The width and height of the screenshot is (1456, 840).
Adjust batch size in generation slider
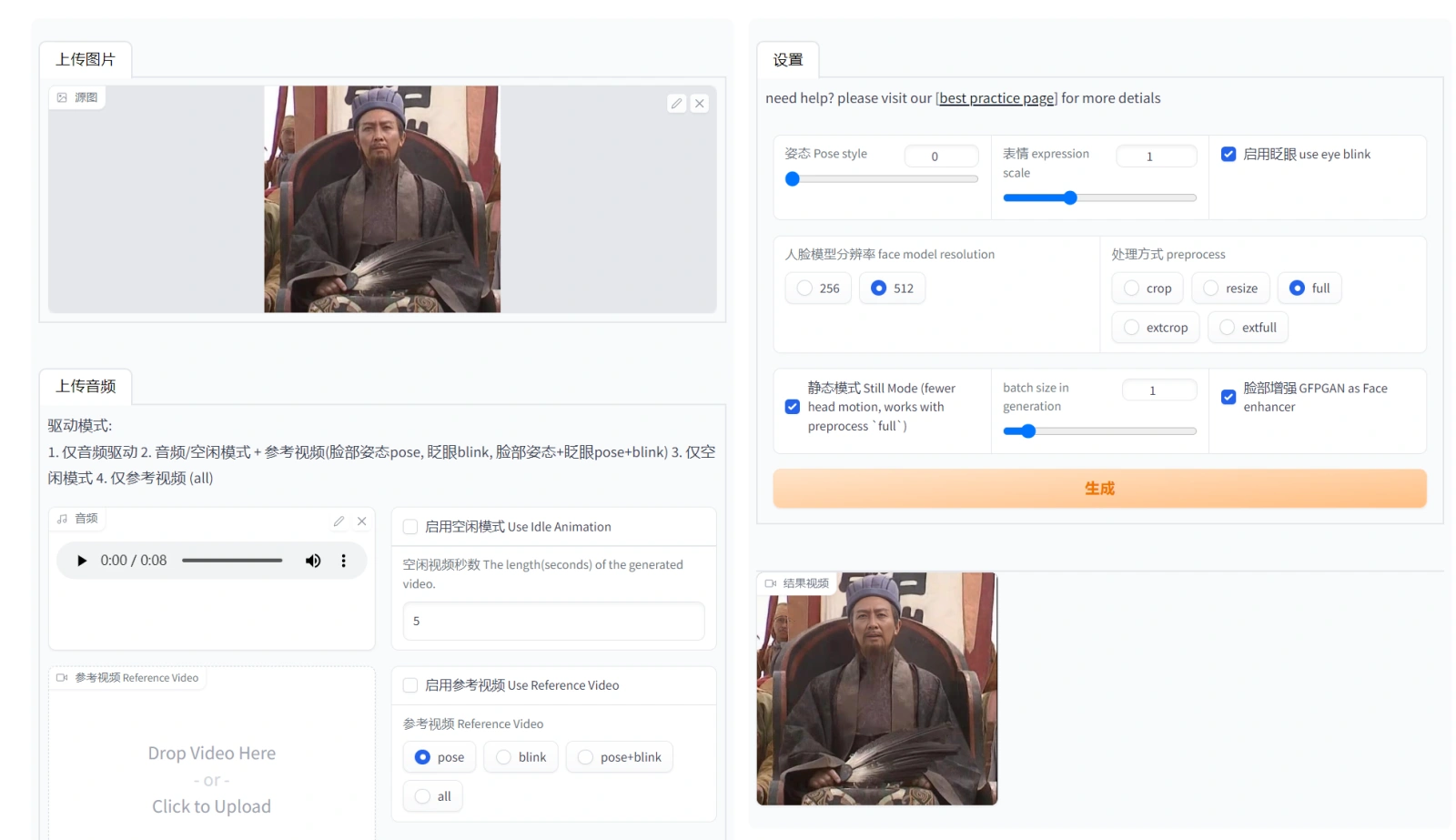pyautogui.click(x=1099, y=431)
